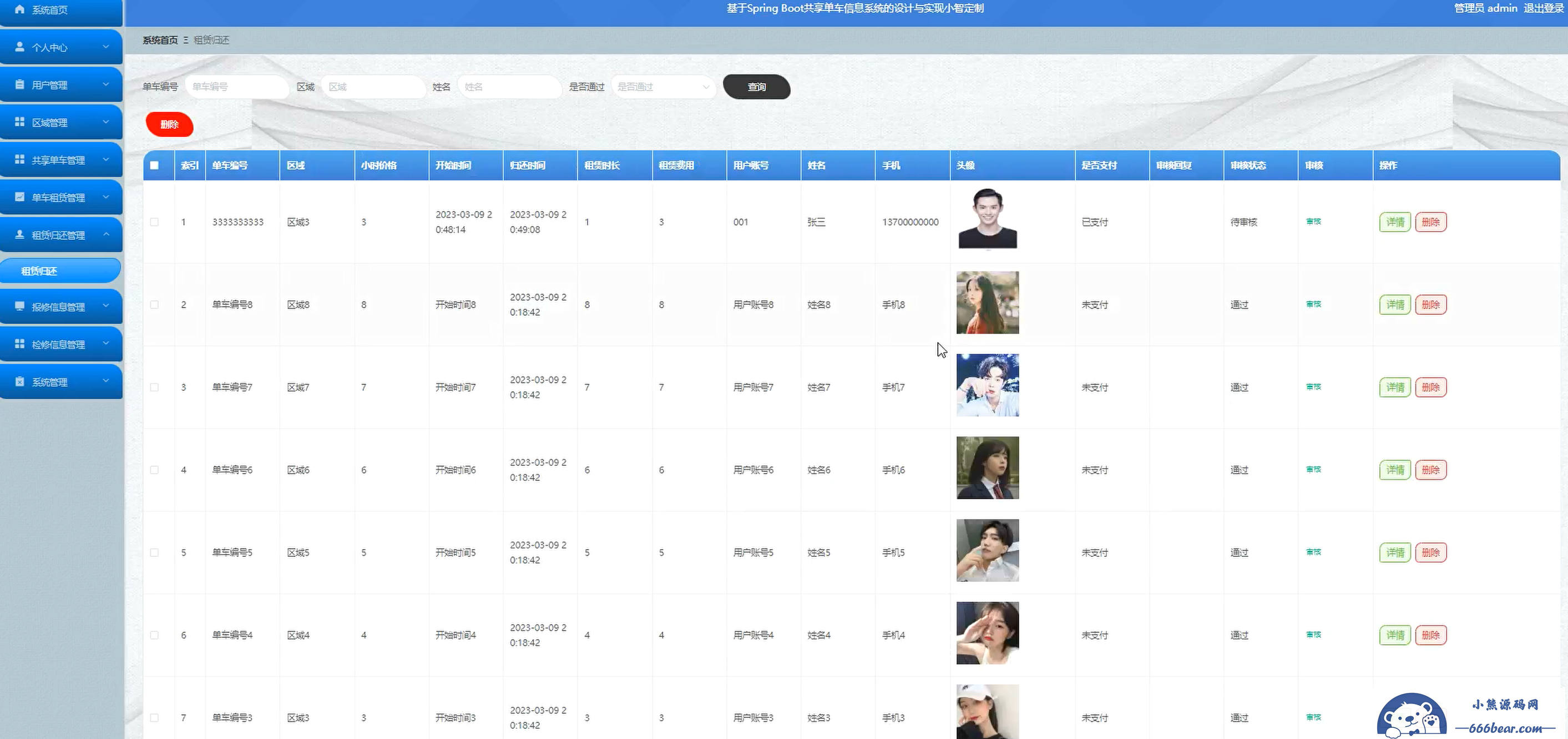
Task: Expand the 个人中心 chevron
Action: pos(106,47)
